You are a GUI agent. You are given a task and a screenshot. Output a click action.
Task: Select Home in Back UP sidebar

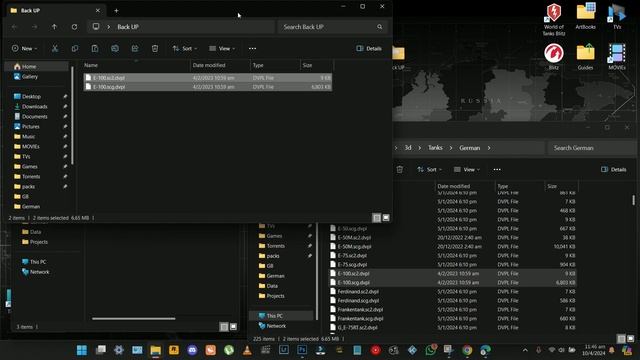point(37,67)
